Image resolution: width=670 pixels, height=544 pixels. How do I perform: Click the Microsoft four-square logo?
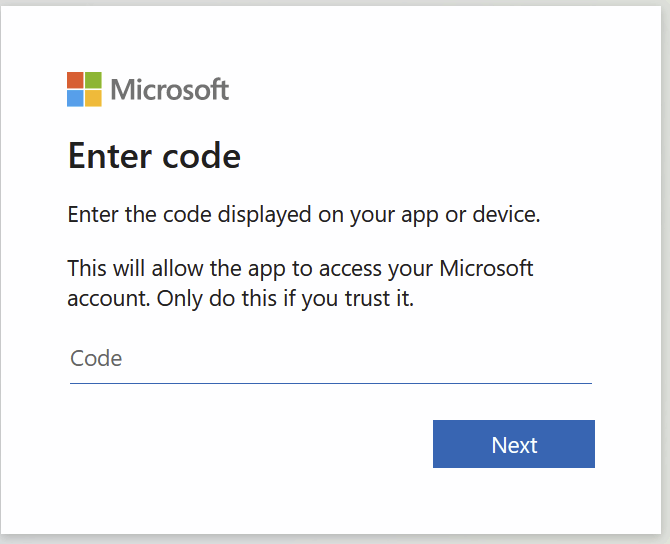point(84,89)
